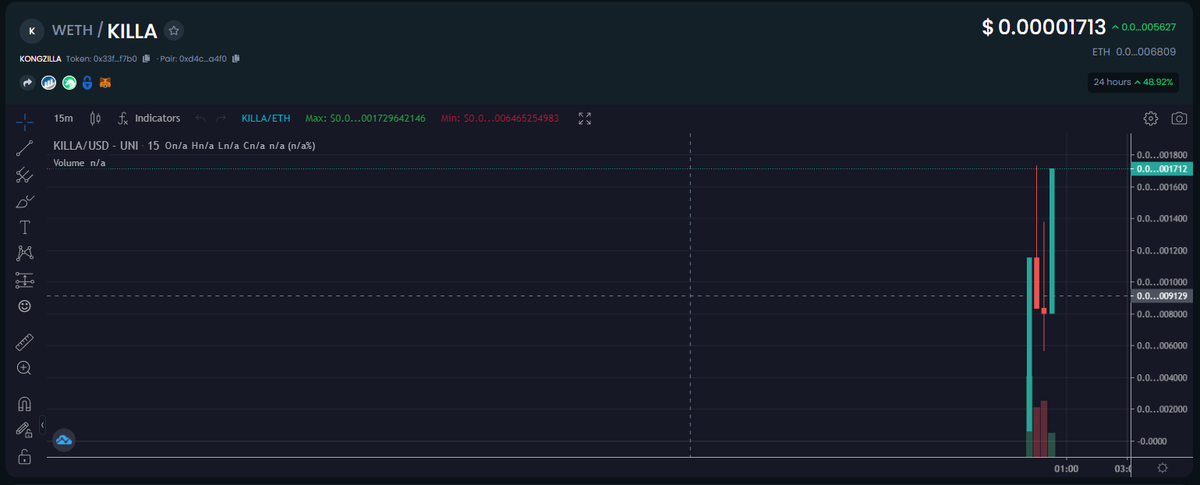Image resolution: width=1200 pixels, height=485 pixels.
Task: Select the brush drawing tool
Action: (x=25, y=201)
